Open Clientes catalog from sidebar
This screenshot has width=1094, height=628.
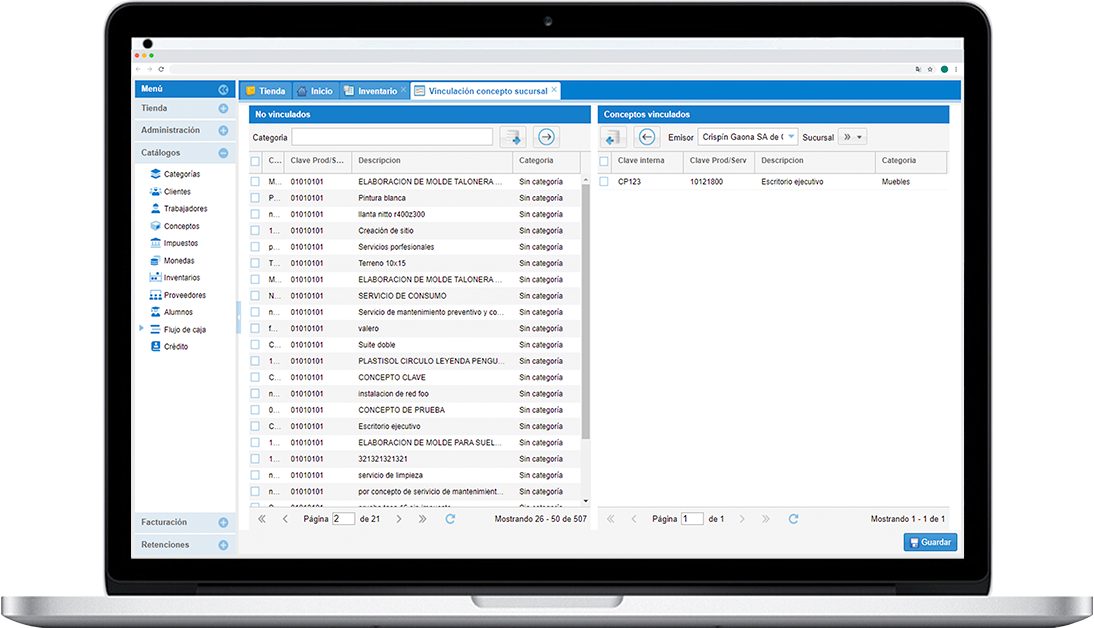[177, 191]
